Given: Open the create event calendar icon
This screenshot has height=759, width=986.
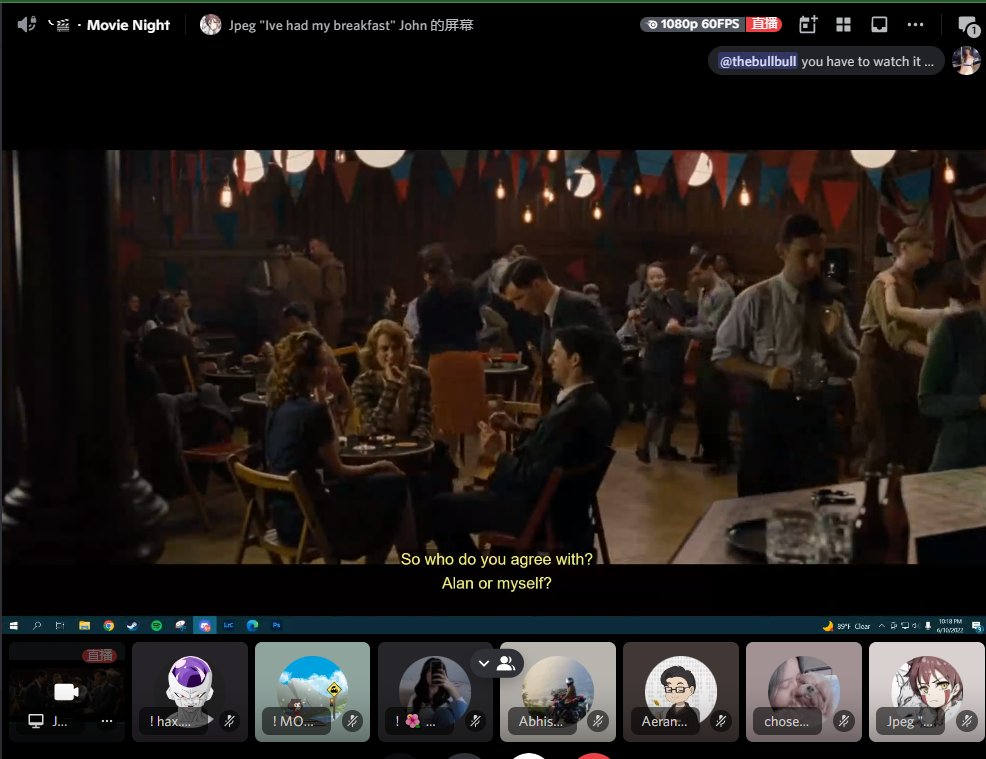Looking at the screenshot, I should pyautogui.click(x=807, y=25).
